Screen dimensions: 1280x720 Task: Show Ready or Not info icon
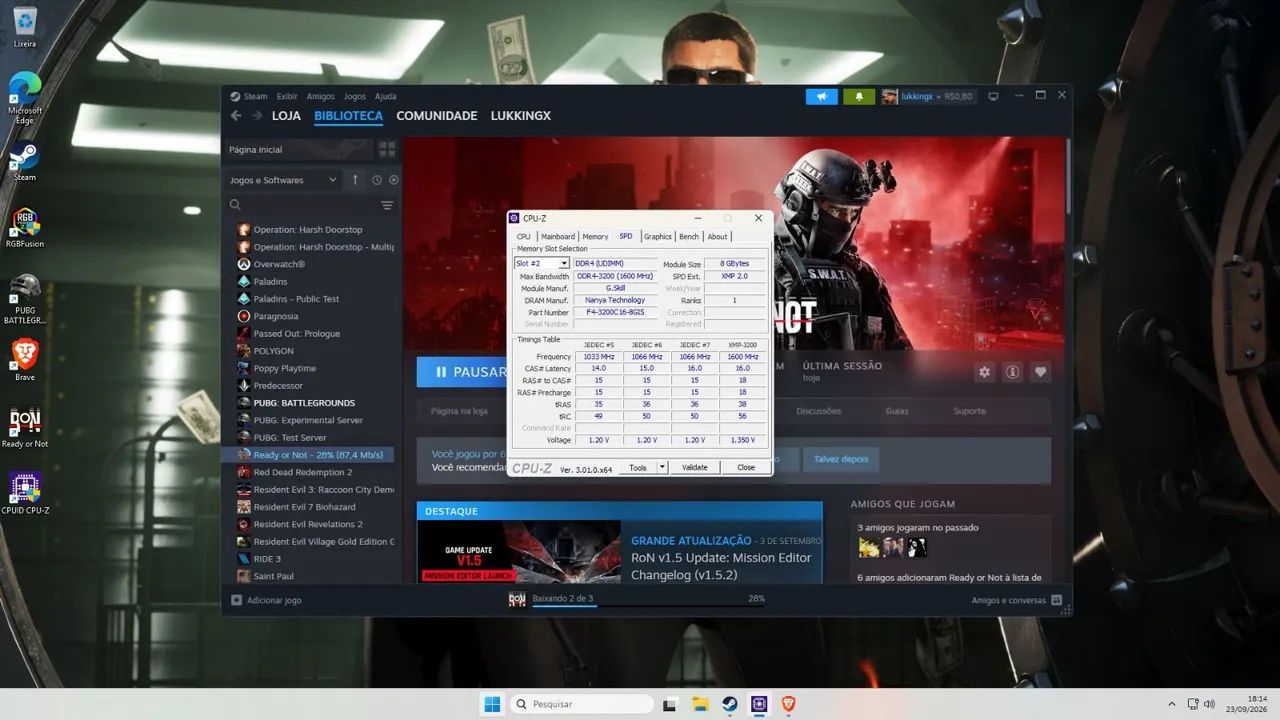pyautogui.click(x=1012, y=372)
